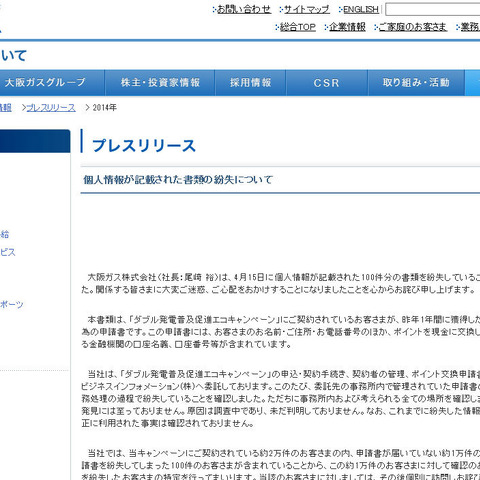Click the 個人情報が記載された書類の紛失について title
This screenshot has height=480, width=480.
[178, 180]
